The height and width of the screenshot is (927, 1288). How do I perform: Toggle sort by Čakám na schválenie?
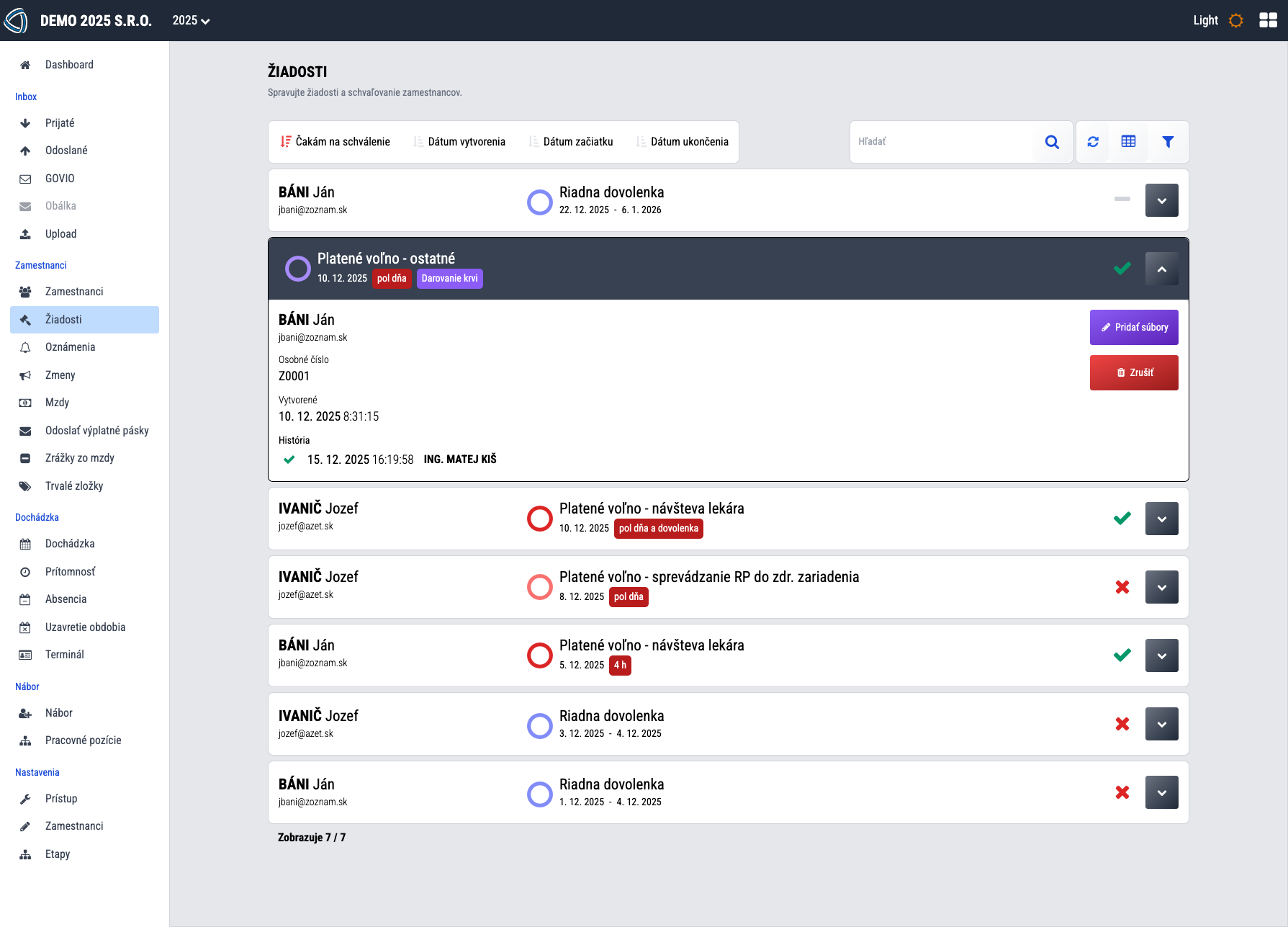click(x=335, y=142)
